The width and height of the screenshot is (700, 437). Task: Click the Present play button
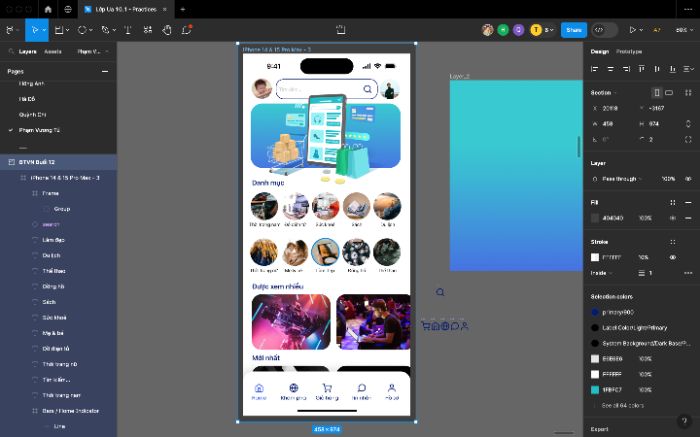click(632, 30)
